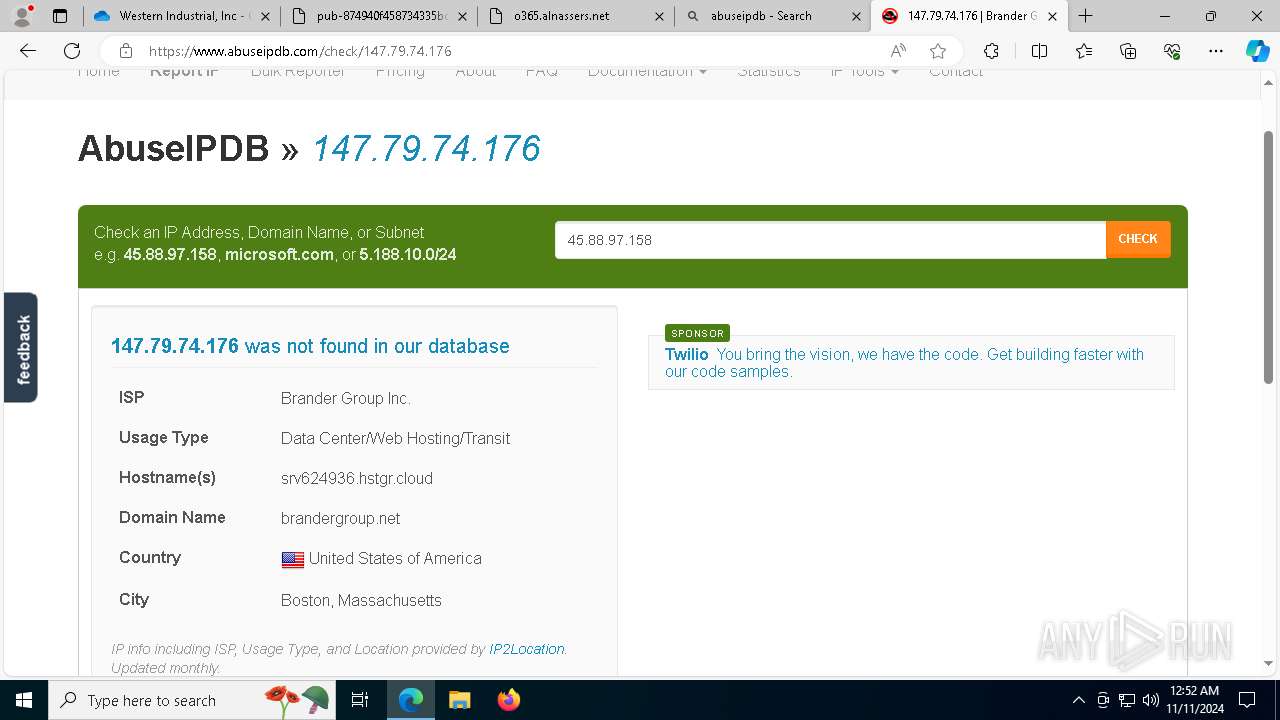Show hidden system tray icons

click(1078, 700)
